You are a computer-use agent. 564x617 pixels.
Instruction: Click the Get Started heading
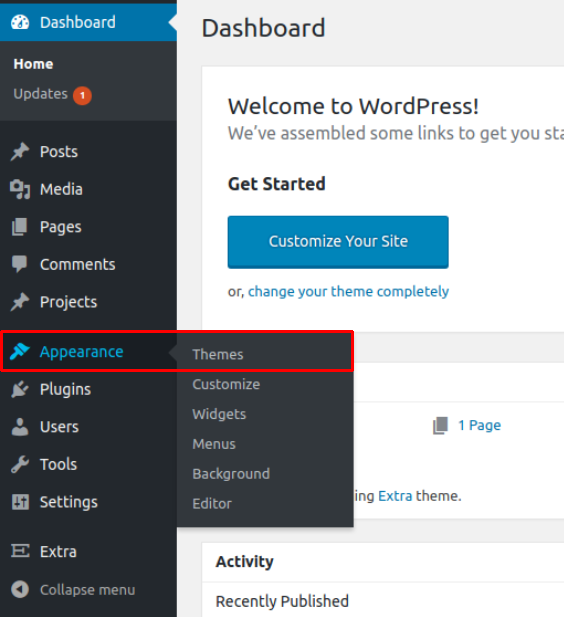[x=277, y=184]
